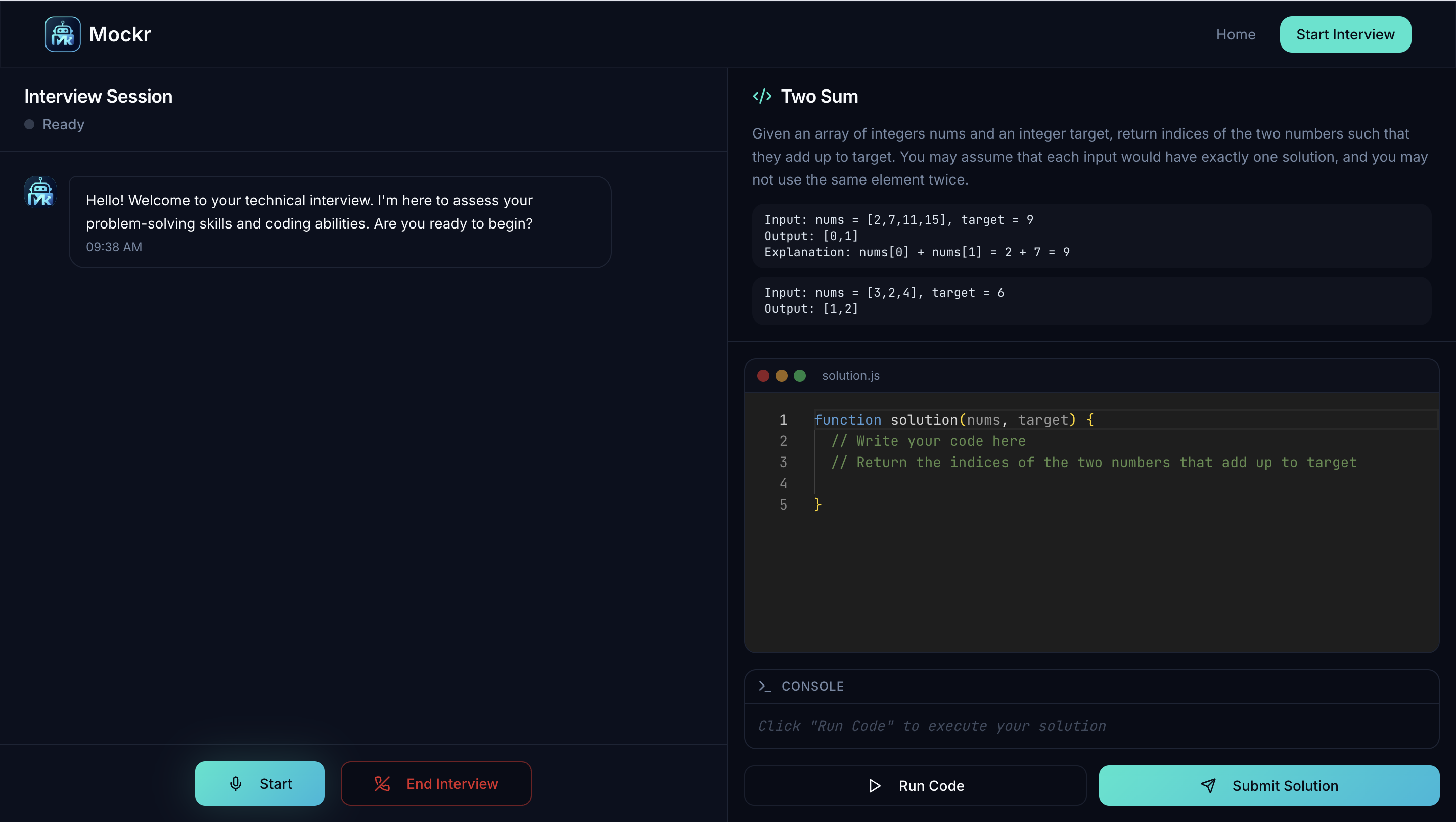The image size is (1456, 822).
Task: Click the code brackets icon beside Two Sum
Action: click(x=762, y=96)
